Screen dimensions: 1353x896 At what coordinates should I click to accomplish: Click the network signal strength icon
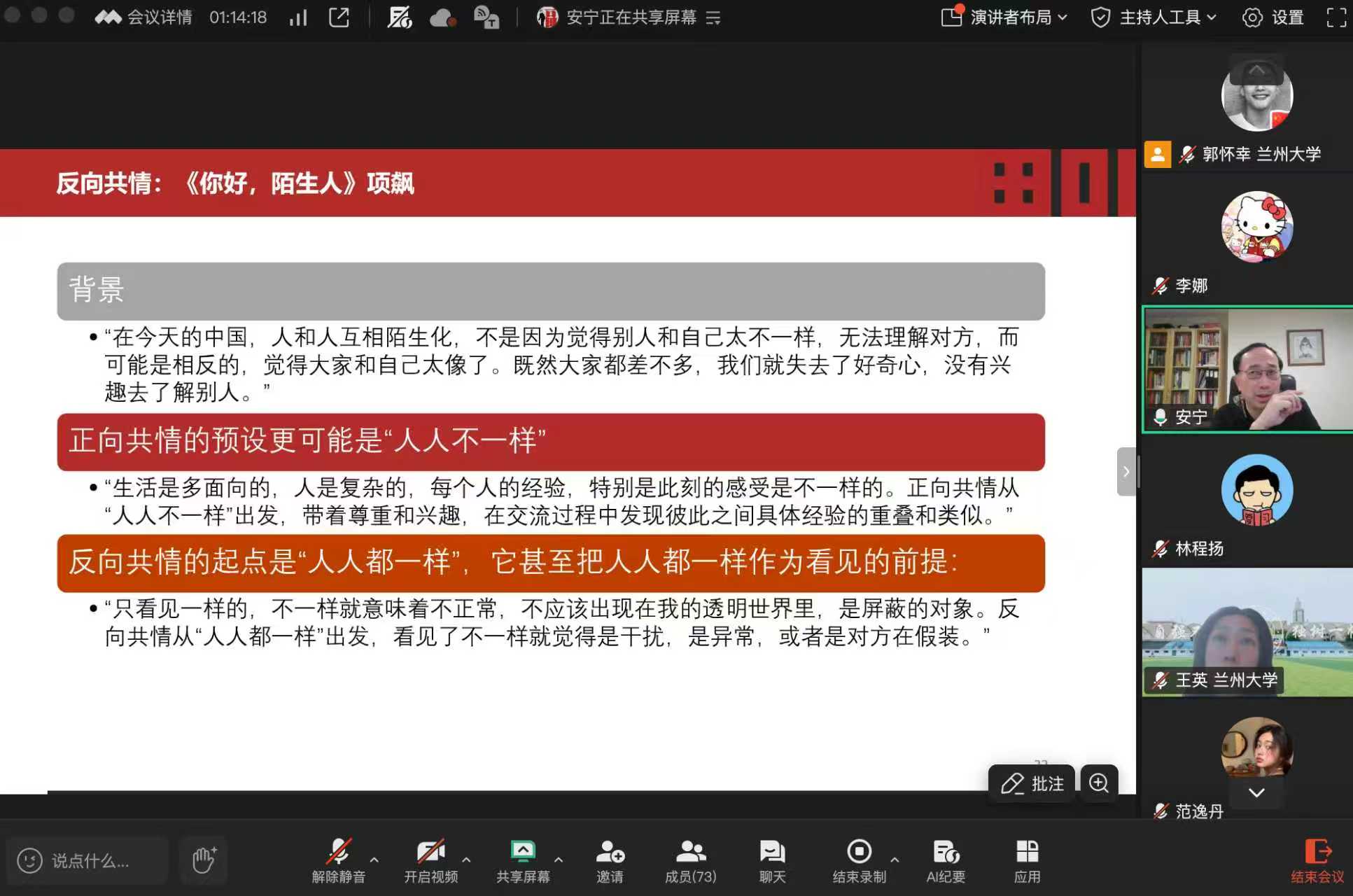(x=298, y=17)
